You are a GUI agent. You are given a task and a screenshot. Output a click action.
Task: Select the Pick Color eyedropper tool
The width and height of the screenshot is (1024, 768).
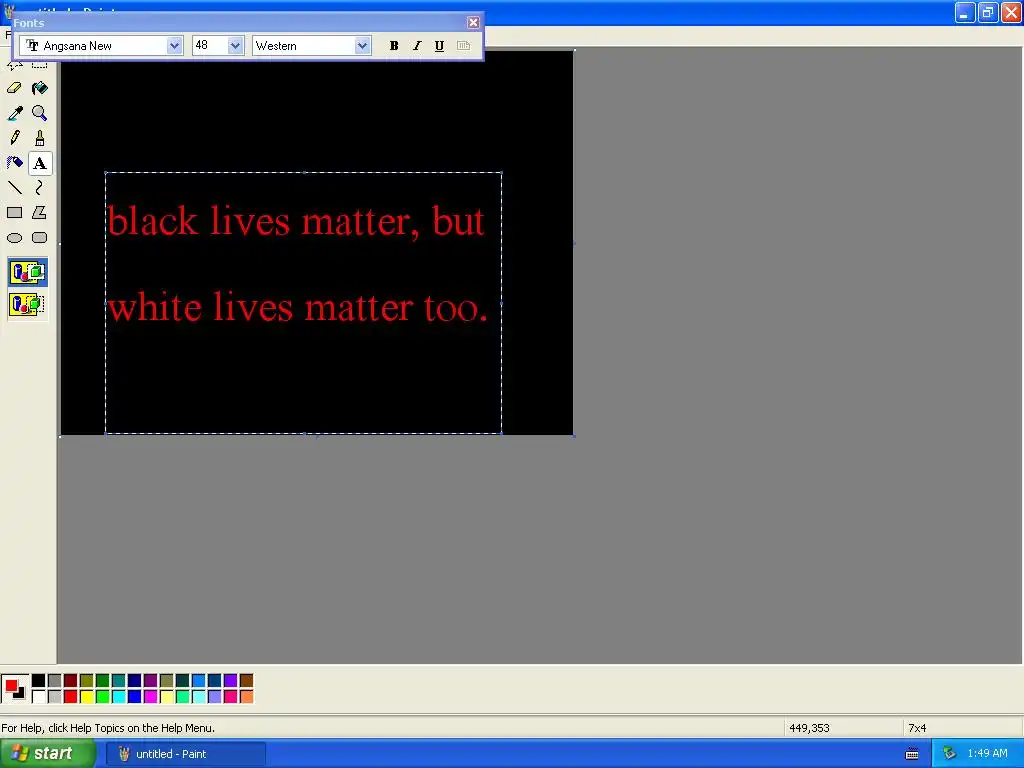coord(14,114)
